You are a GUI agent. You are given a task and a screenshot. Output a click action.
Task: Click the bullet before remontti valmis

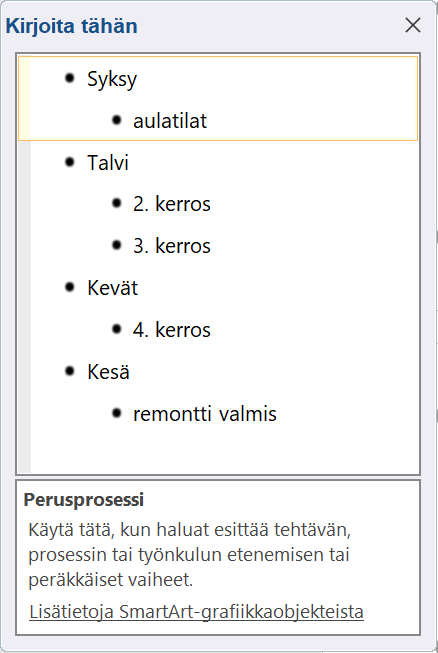click(x=117, y=413)
